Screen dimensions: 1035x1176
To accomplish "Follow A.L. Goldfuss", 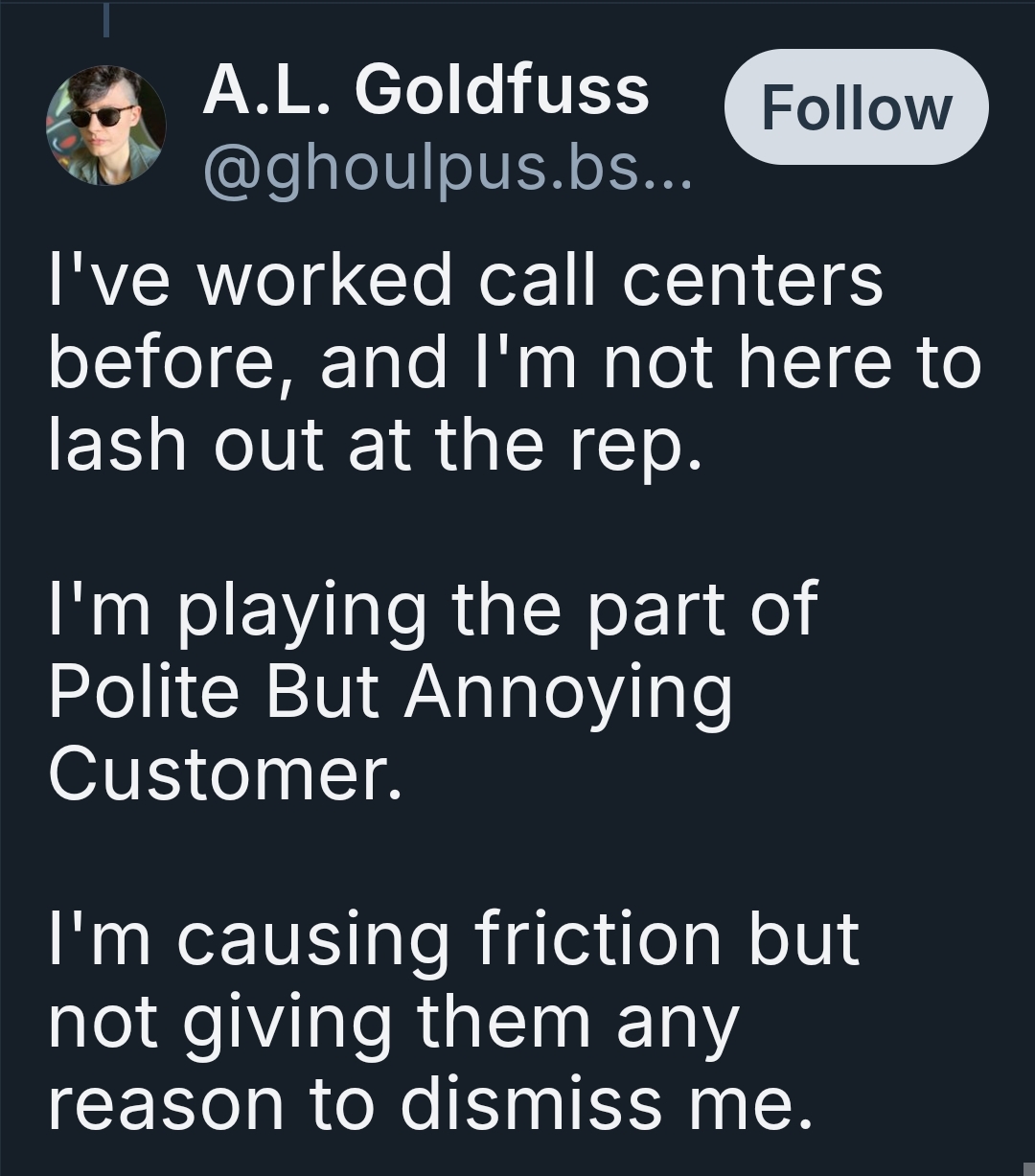I will [856, 107].
